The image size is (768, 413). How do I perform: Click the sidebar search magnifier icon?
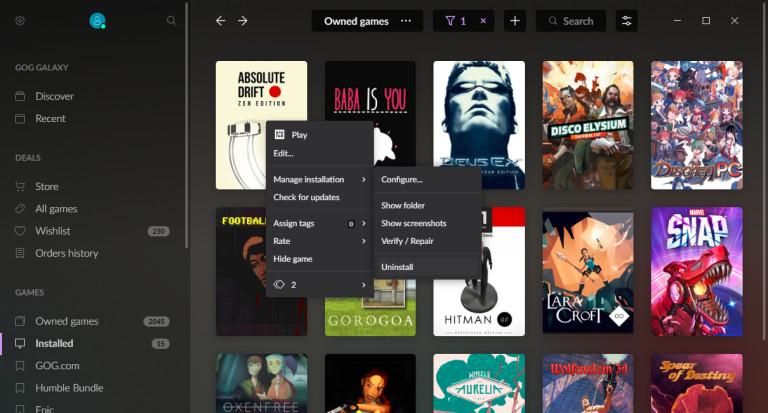171,20
